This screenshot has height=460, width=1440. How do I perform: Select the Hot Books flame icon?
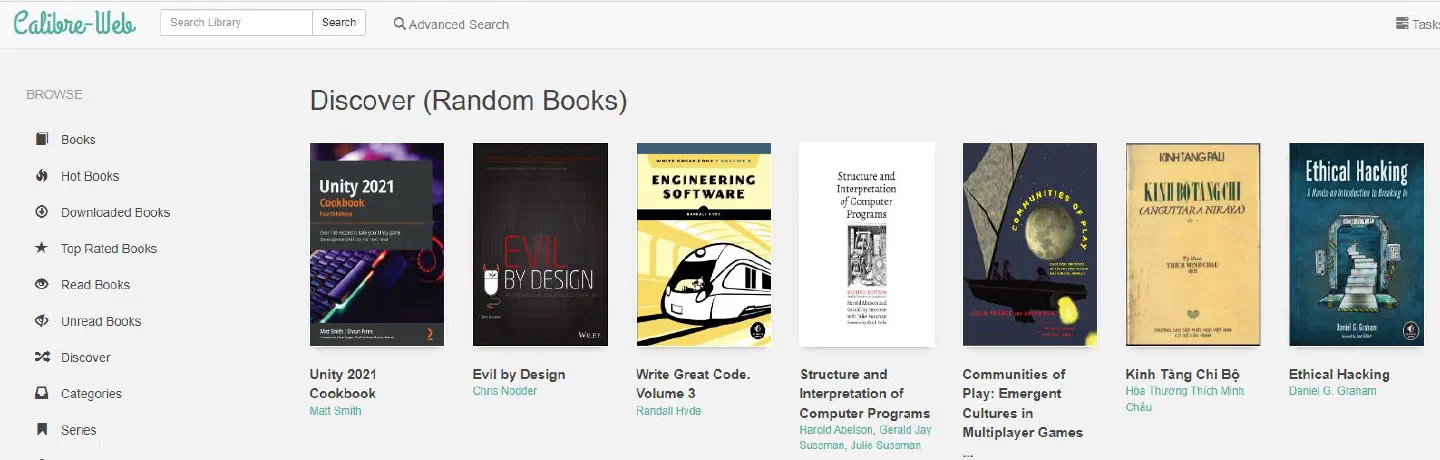[42, 176]
